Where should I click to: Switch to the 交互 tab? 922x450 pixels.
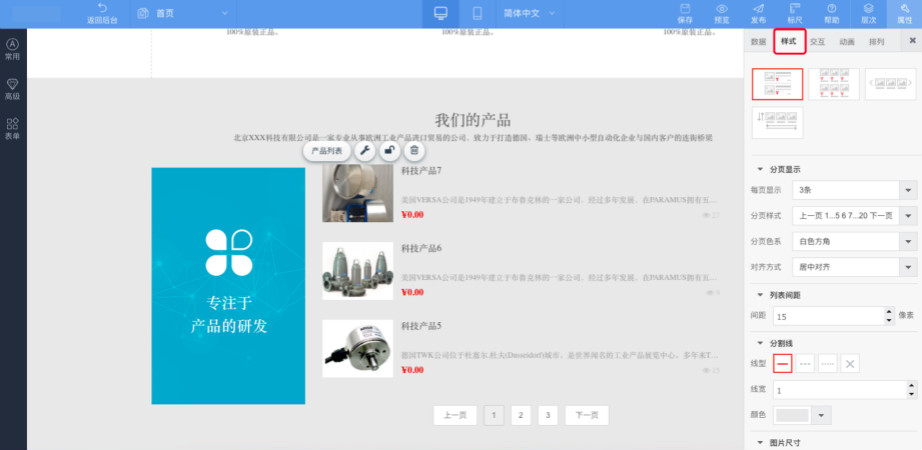click(x=818, y=42)
